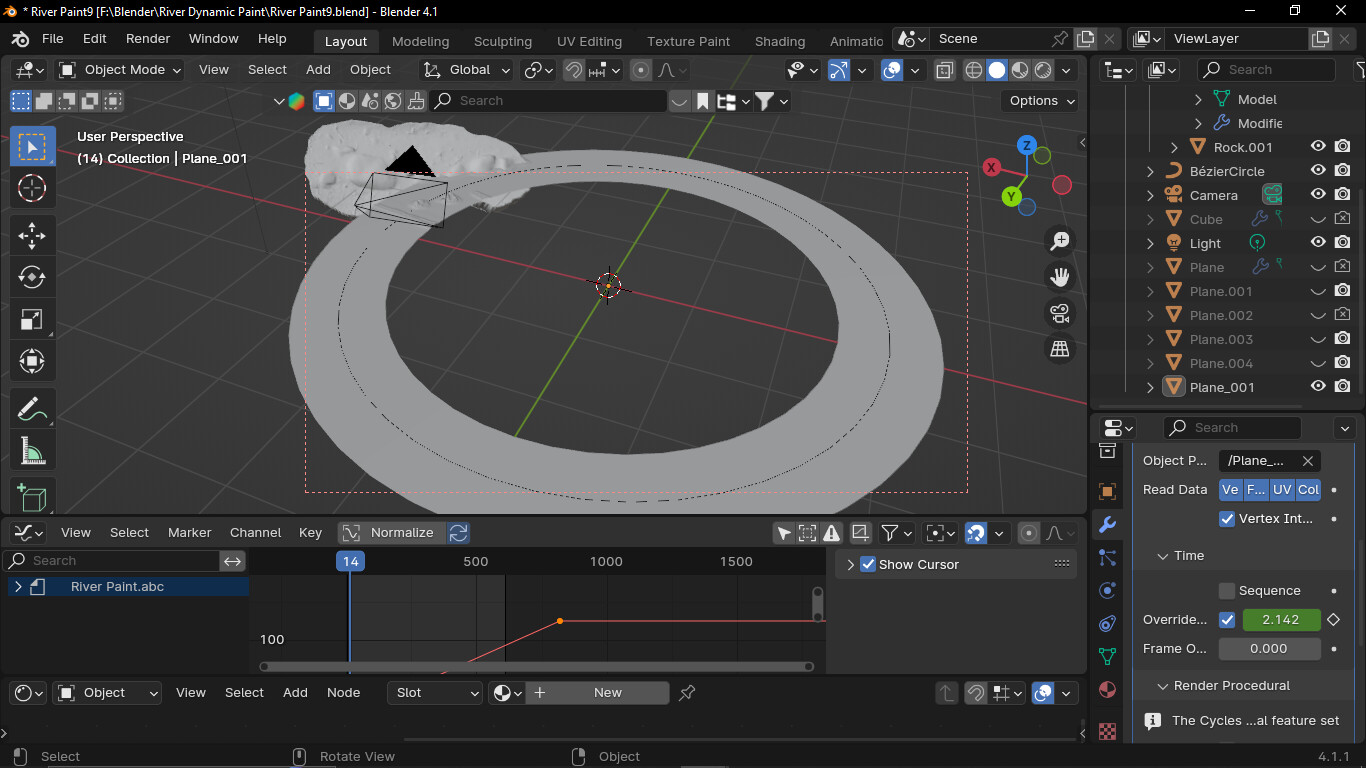1366x768 pixels.
Task: Click the red X axis gizmo
Action: (991, 167)
